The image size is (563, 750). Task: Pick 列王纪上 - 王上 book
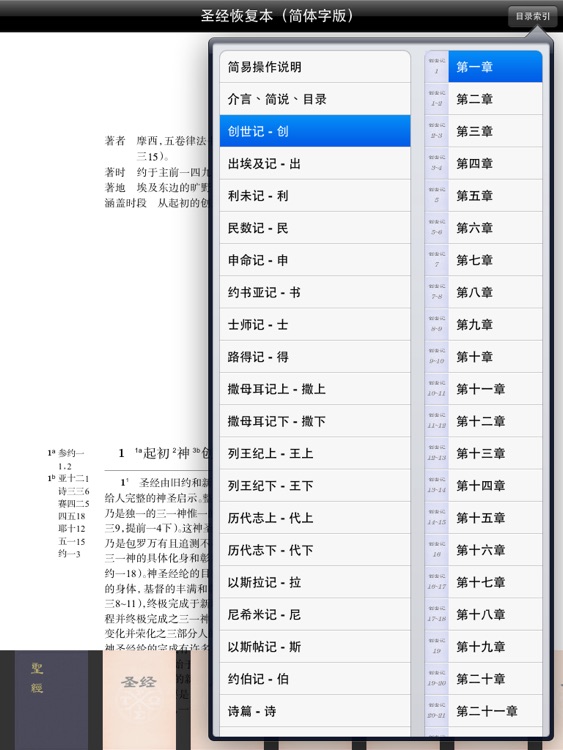pos(315,453)
